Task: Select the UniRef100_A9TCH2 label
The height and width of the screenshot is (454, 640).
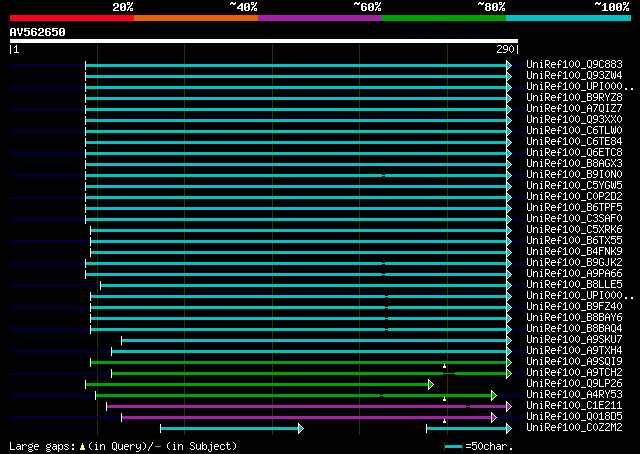Action: (574, 373)
